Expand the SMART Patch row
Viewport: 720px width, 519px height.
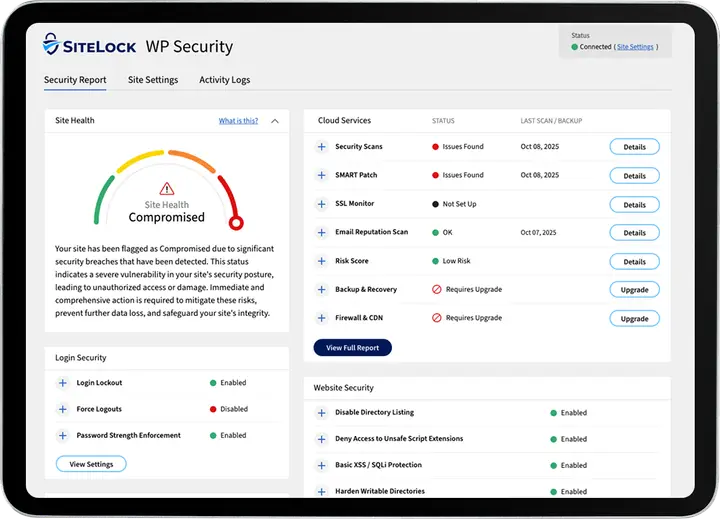[322, 175]
